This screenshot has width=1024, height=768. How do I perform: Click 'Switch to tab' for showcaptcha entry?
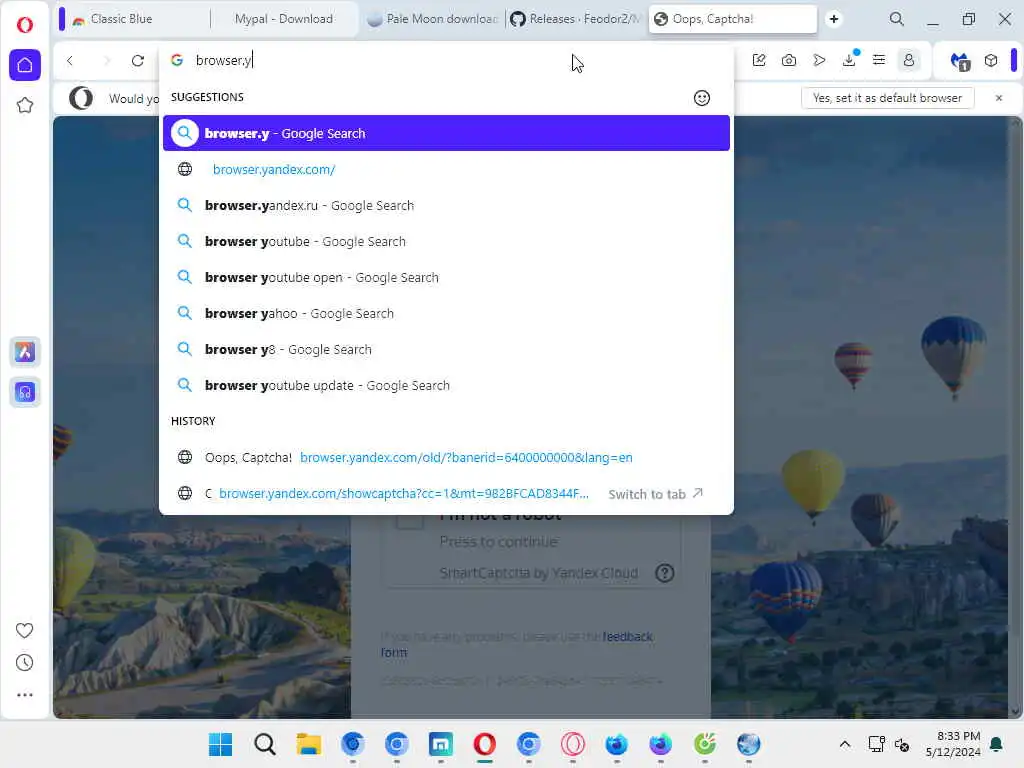pyautogui.click(x=655, y=494)
